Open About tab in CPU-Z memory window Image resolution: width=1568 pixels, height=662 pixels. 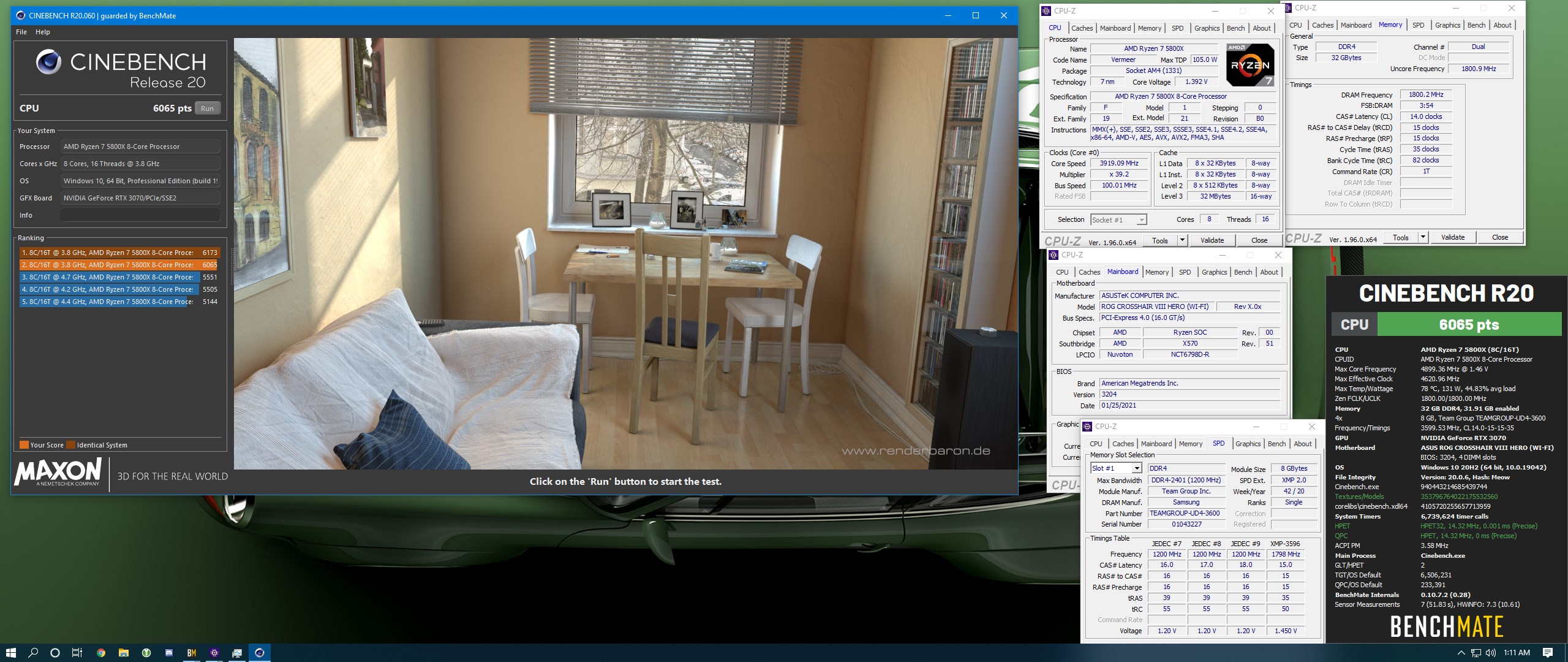(1502, 25)
